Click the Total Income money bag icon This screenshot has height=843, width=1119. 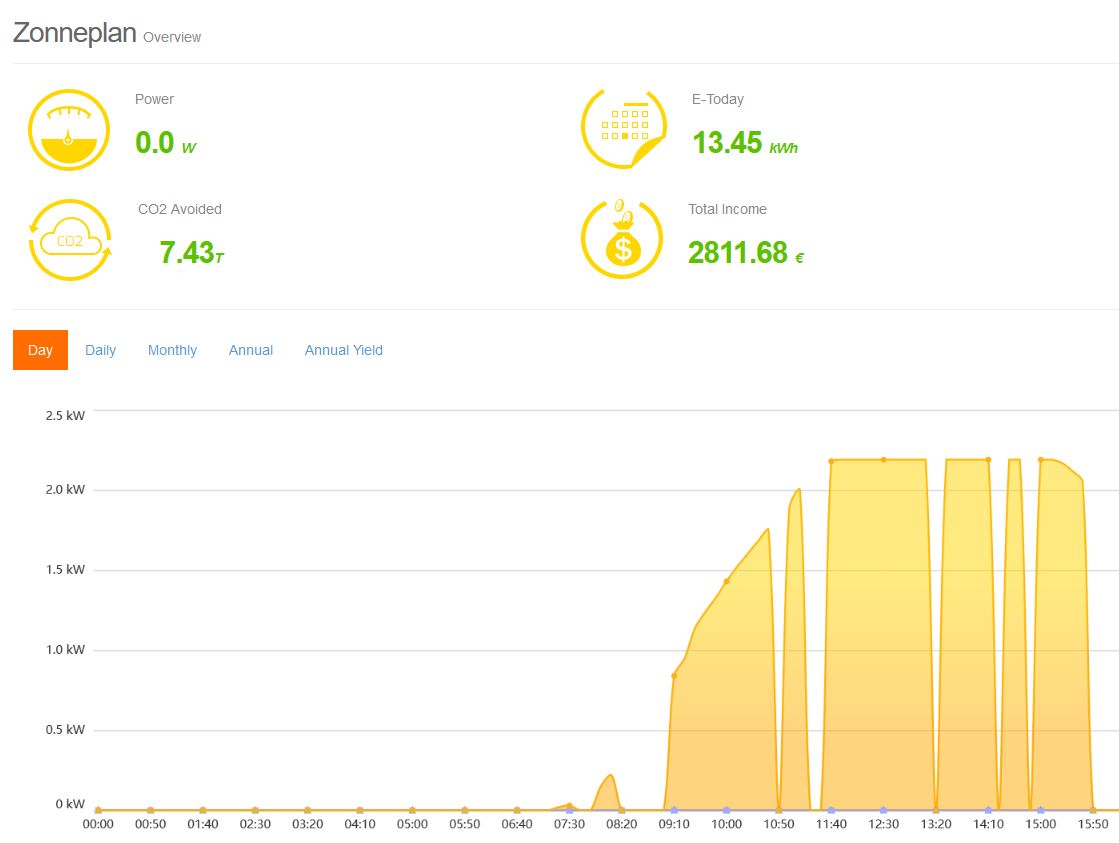click(622, 240)
